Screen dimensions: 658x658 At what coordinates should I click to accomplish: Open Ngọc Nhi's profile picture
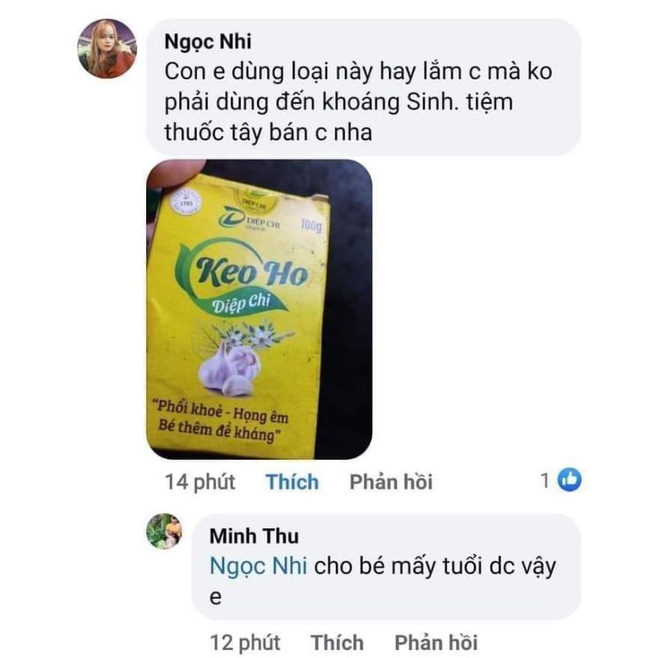(x=107, y=48)
